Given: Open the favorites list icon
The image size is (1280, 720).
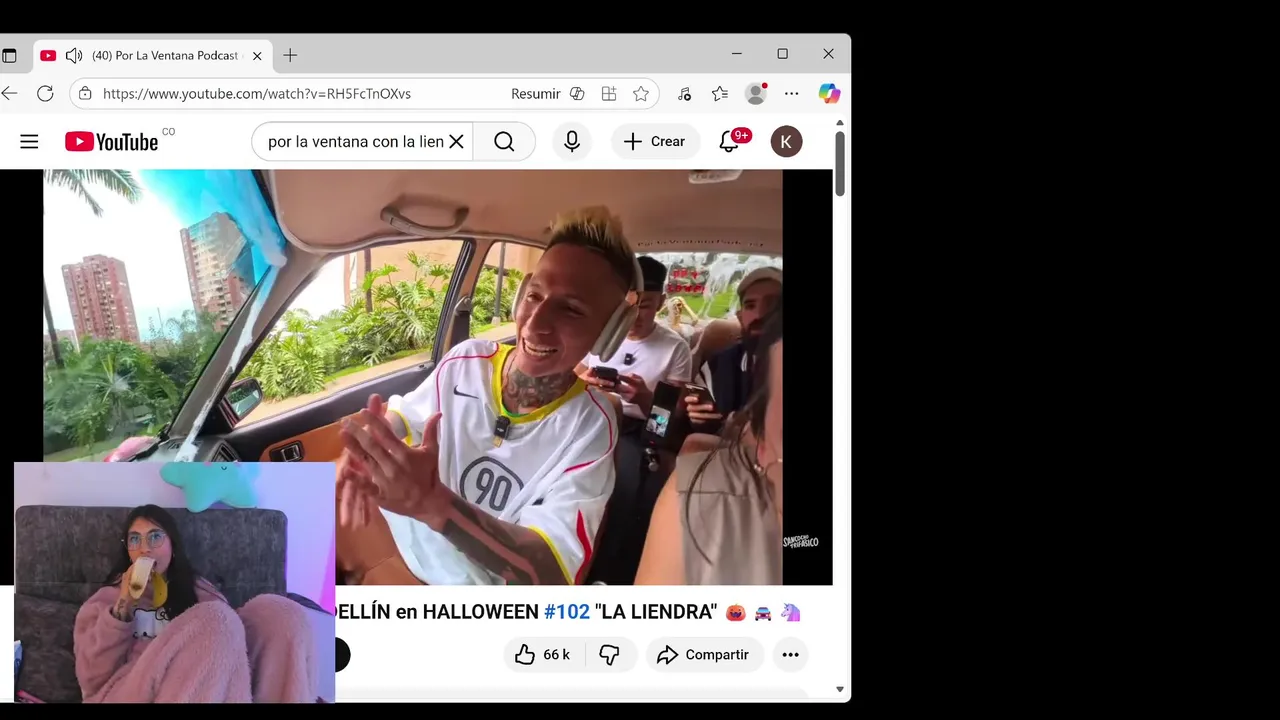Looking at the screenshot, I should pyautogui.click(x=720, y=94).
